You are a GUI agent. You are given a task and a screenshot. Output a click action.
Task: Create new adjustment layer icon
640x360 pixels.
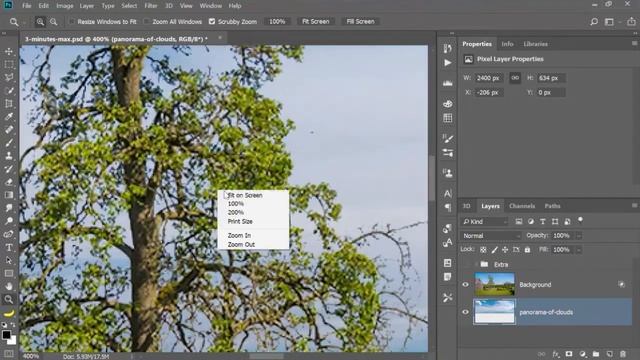tap(582, 354)
